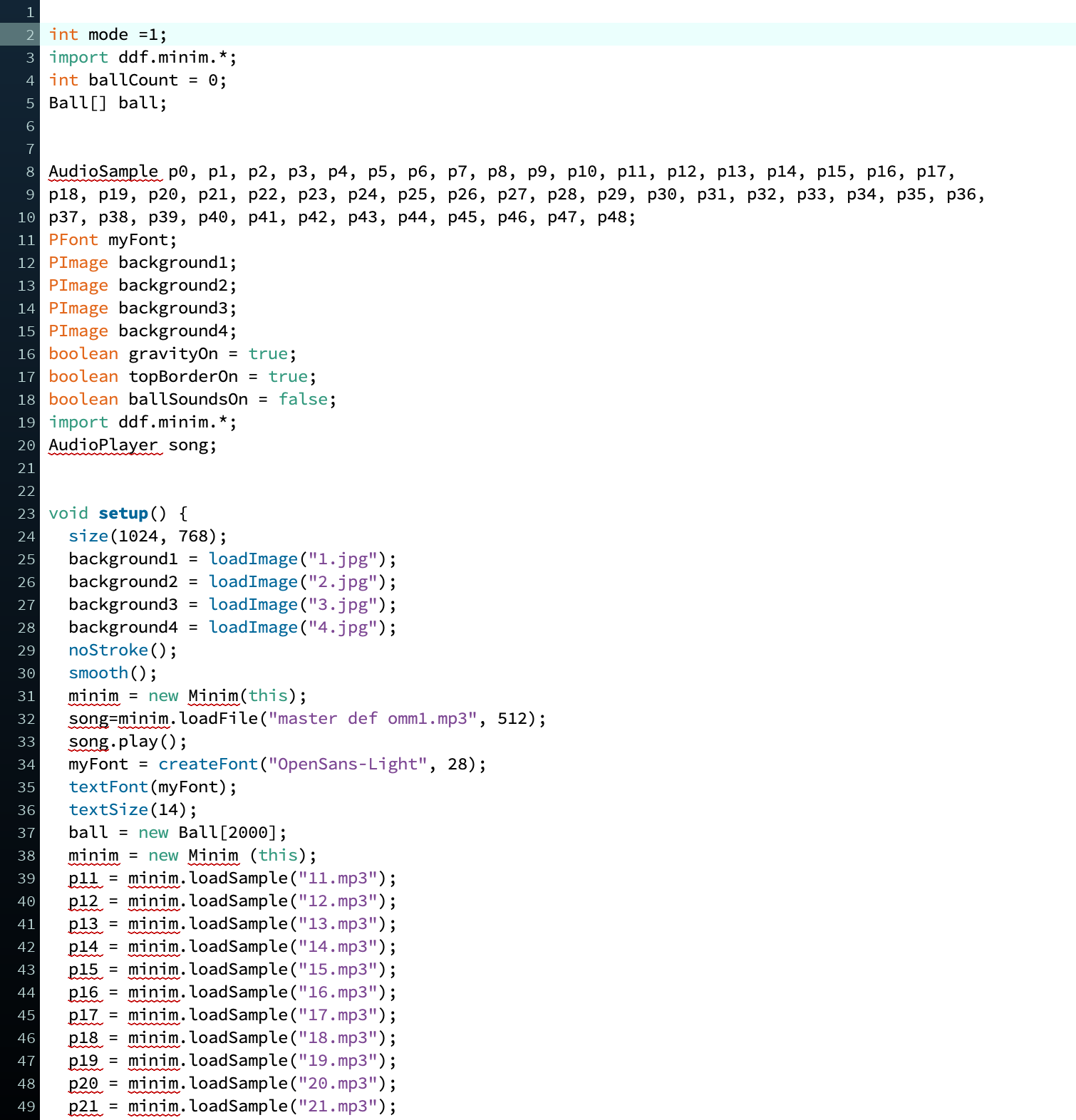Click the loadImage("4.jpg") line
This screenshot has height=1120, width=1076.
click(x=232, y=627)
